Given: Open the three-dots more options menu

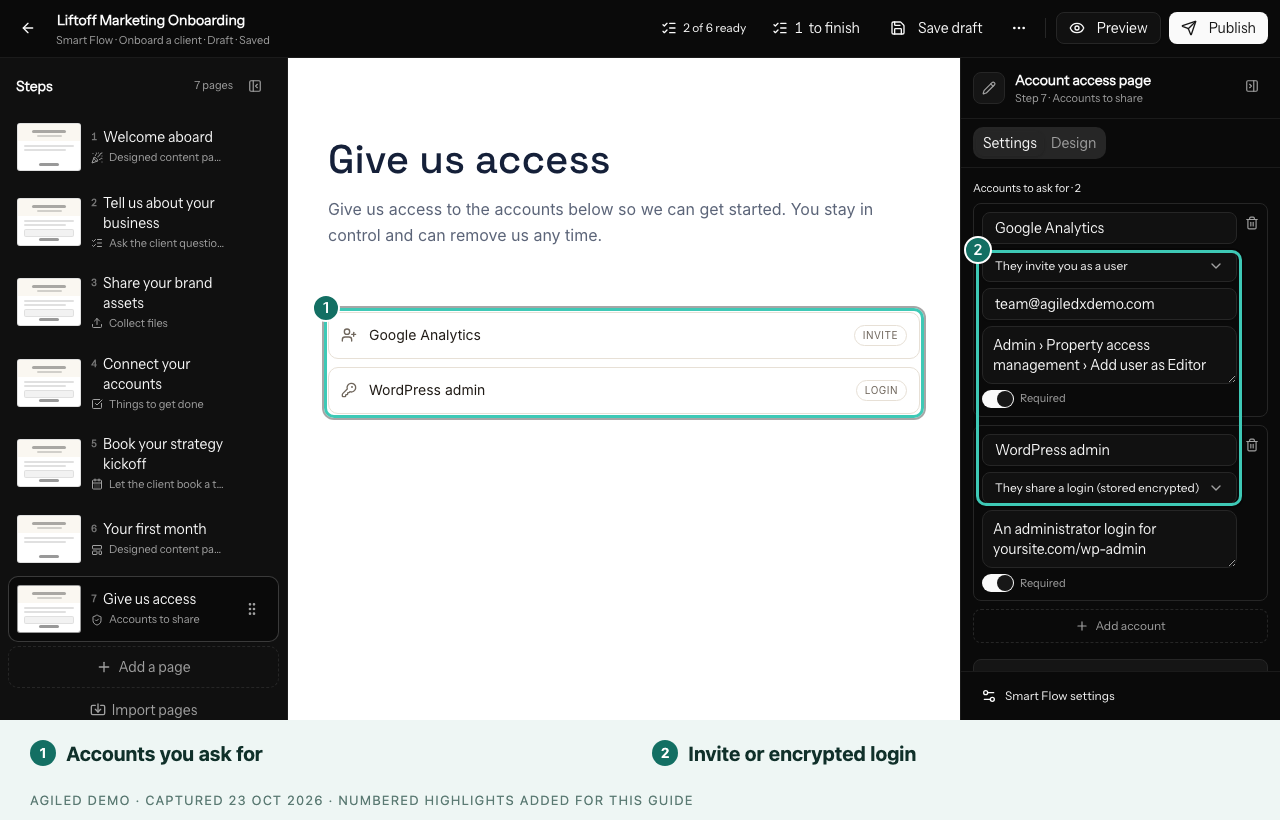Looking at the screenshot, I should tap(1019, 28).
